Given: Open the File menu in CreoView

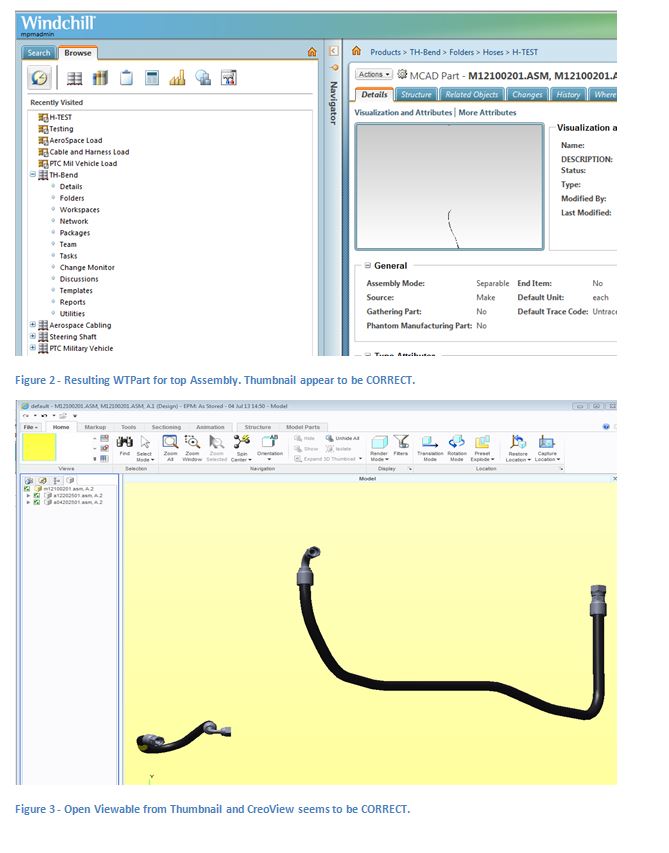Looking at the screenshot, I should 31,427.
